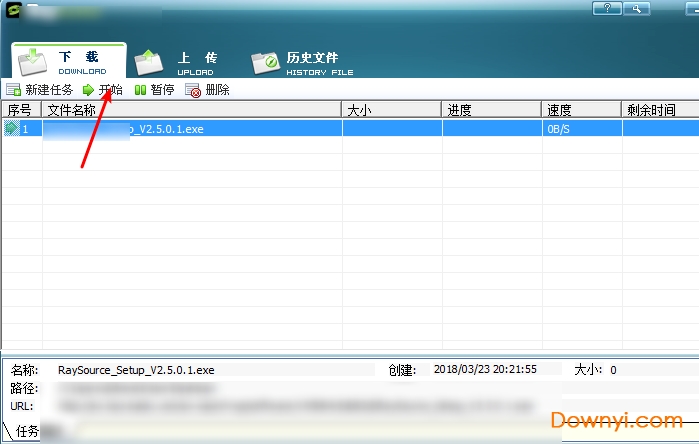Select the 任务 tab at bottom panel
Image resolution: width=699 pixels, height=444 pixels.
coord(27,432)
